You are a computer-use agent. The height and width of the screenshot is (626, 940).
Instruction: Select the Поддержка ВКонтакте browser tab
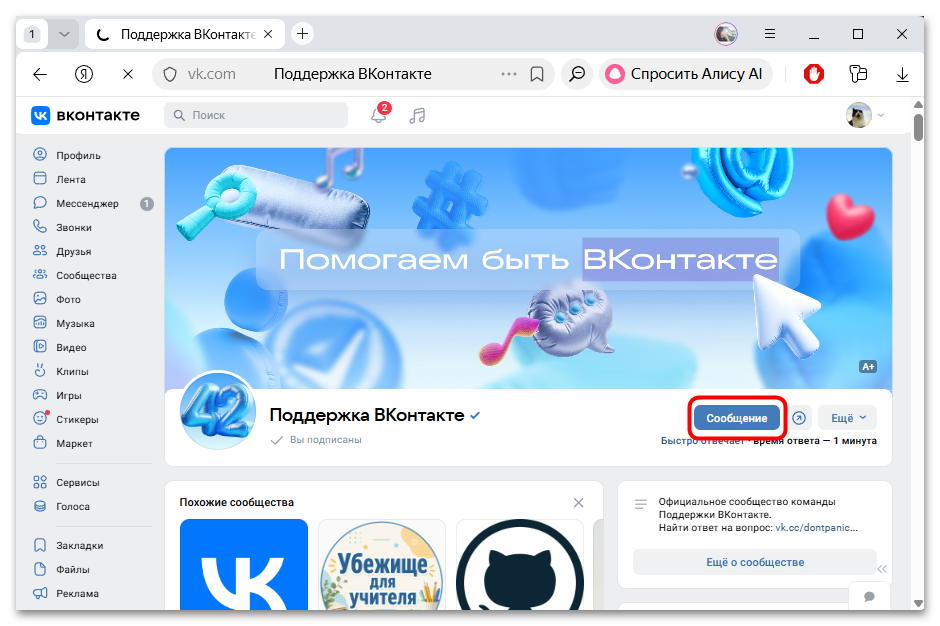[185, 34]
